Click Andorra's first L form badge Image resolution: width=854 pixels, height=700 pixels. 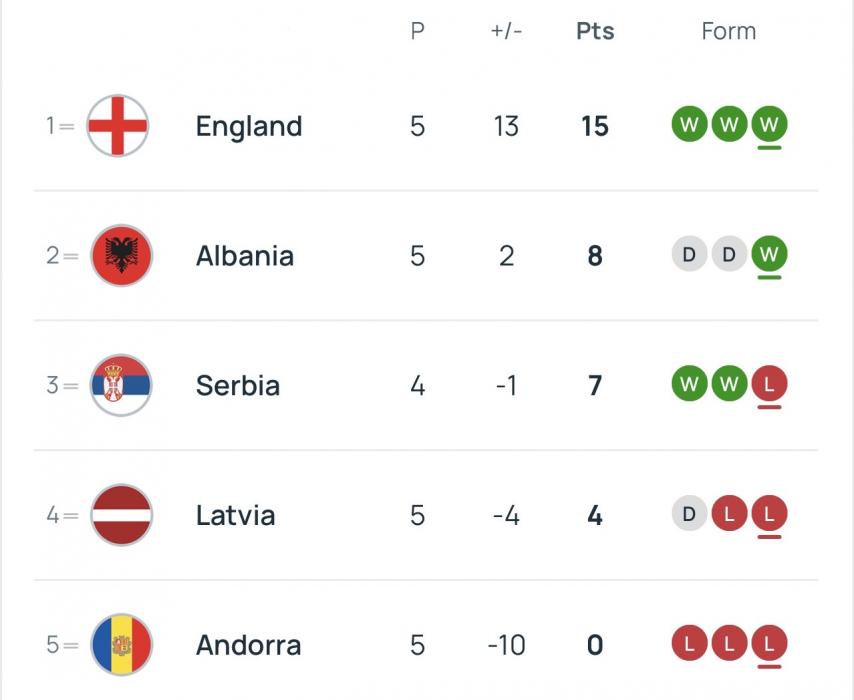click(689, 644)
